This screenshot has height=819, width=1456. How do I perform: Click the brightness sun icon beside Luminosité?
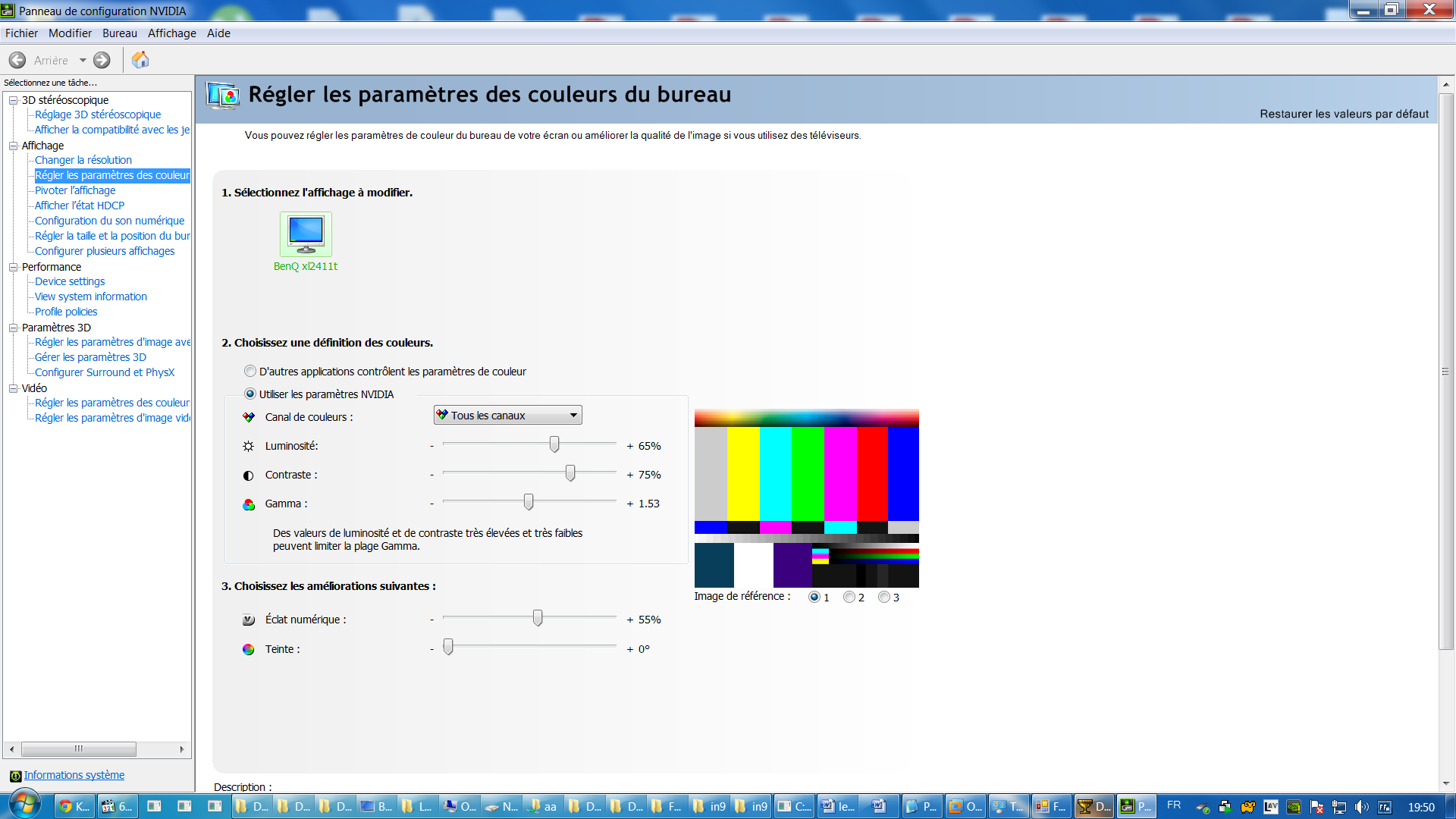click(x=248, y=446)
